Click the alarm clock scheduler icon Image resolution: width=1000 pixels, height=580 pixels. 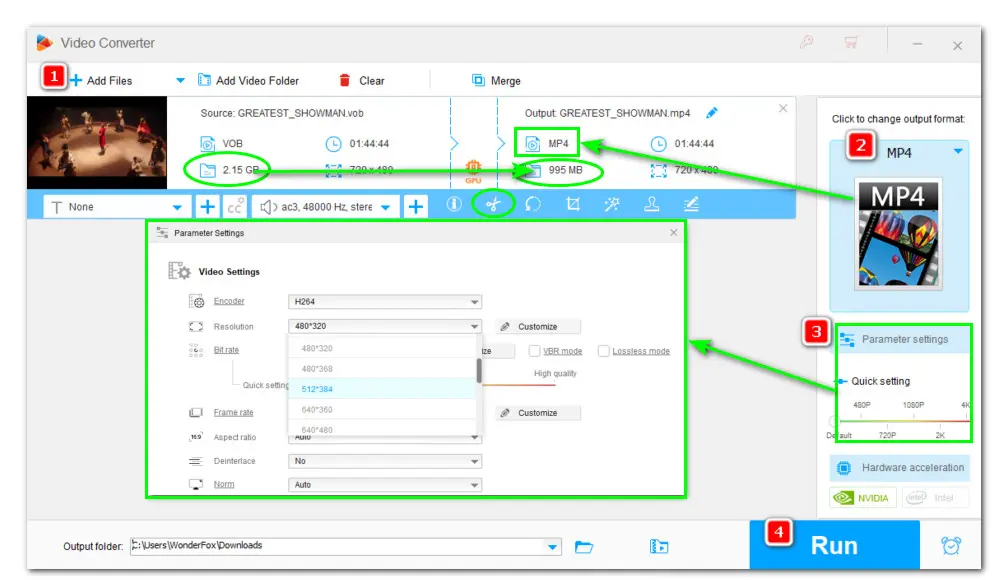click(x=951, y=545)
